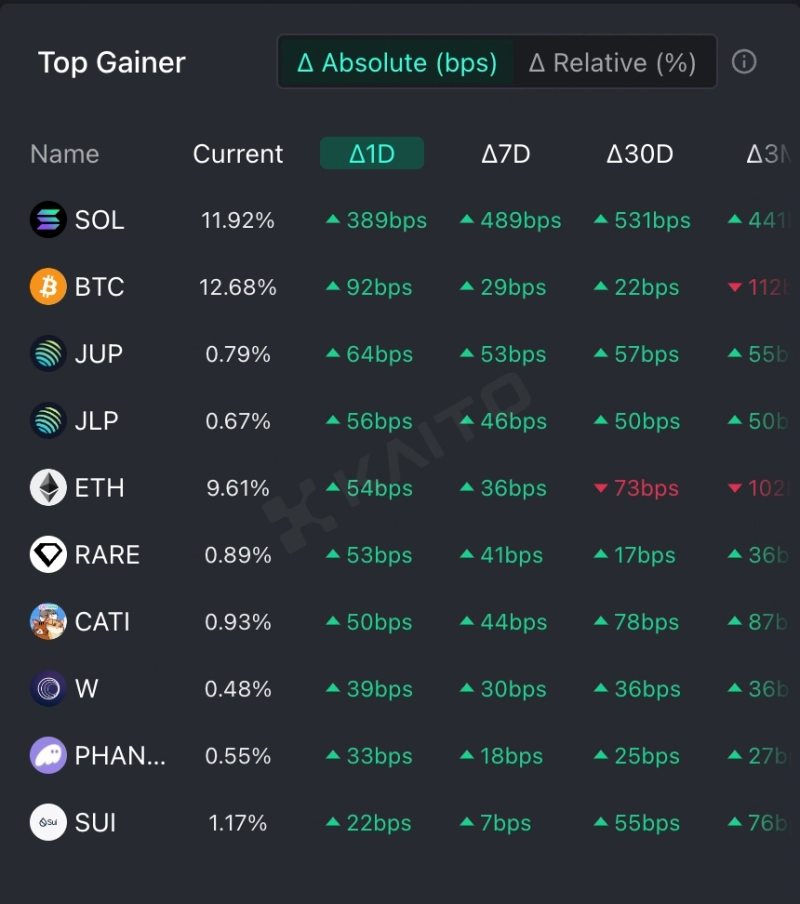This screenshot has height=904, width=800.
Task: Click the Name column header
Action: (65, 154)
